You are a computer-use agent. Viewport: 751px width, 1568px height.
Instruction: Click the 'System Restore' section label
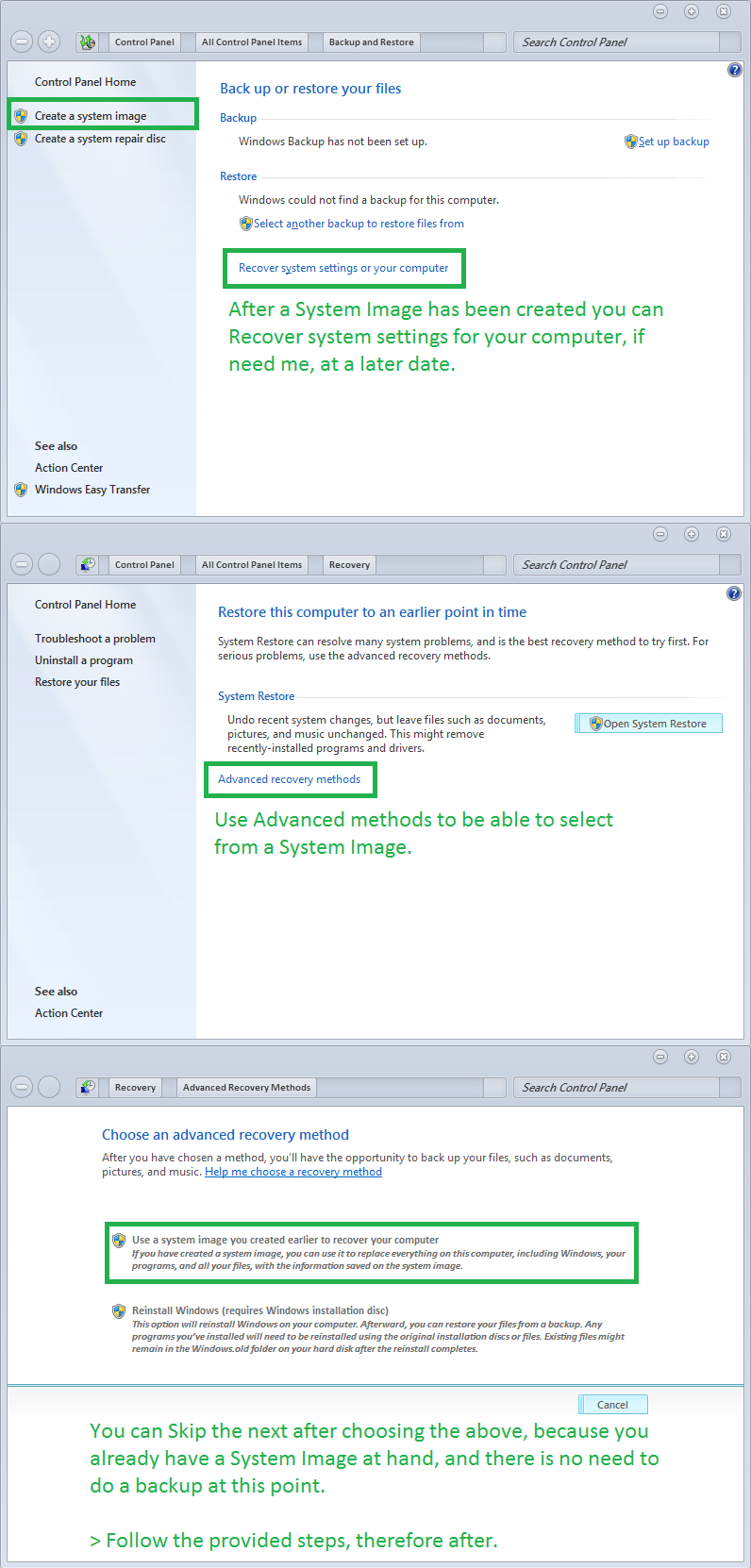point(256,696)
